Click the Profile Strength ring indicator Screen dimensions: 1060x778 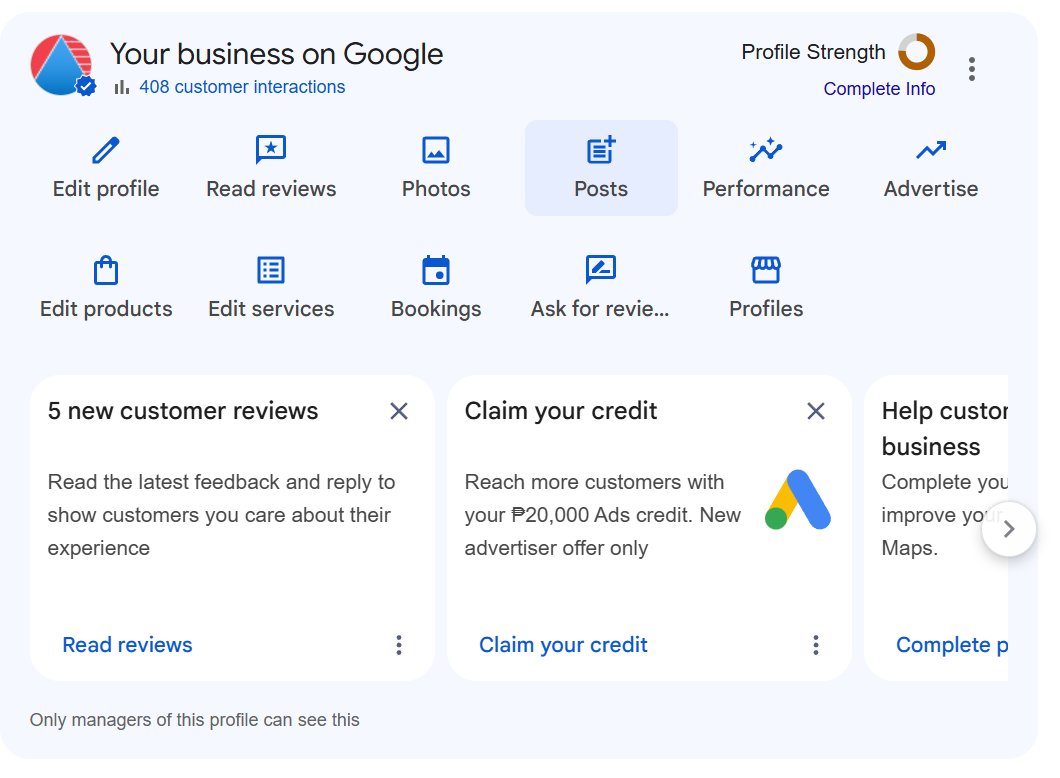point(917,51)
